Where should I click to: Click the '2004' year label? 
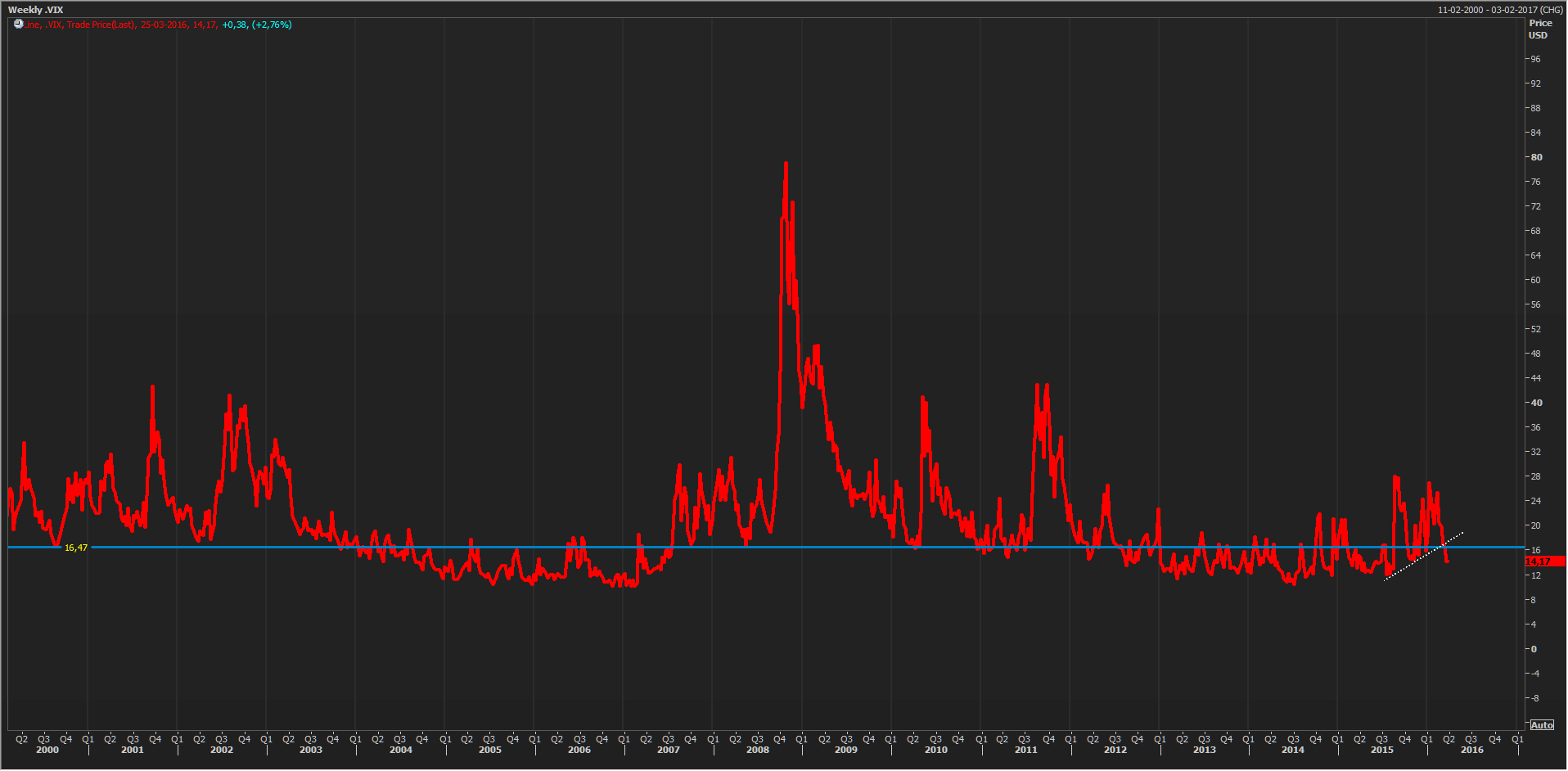tap(401, 750)
